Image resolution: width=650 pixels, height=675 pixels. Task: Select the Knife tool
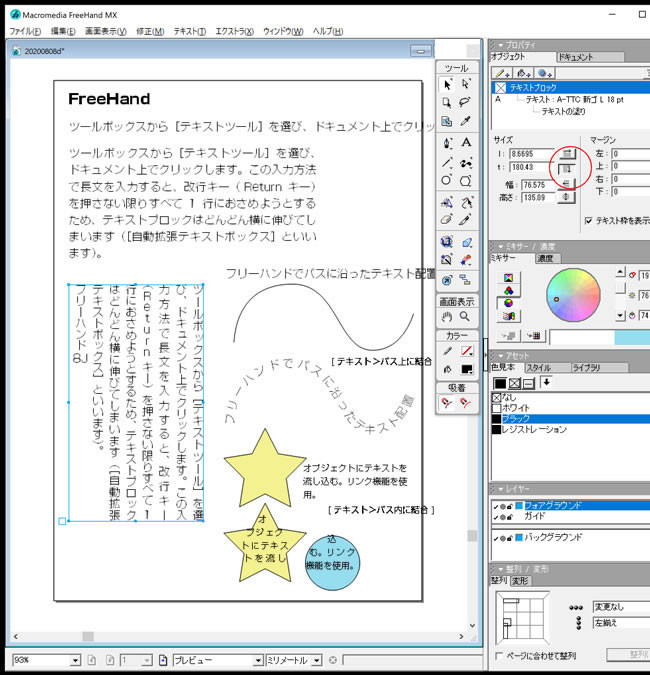coord(464,220)
